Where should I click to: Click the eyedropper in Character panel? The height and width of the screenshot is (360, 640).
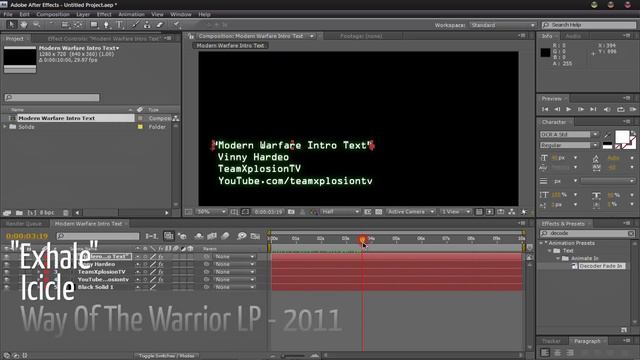coord(607,135)
